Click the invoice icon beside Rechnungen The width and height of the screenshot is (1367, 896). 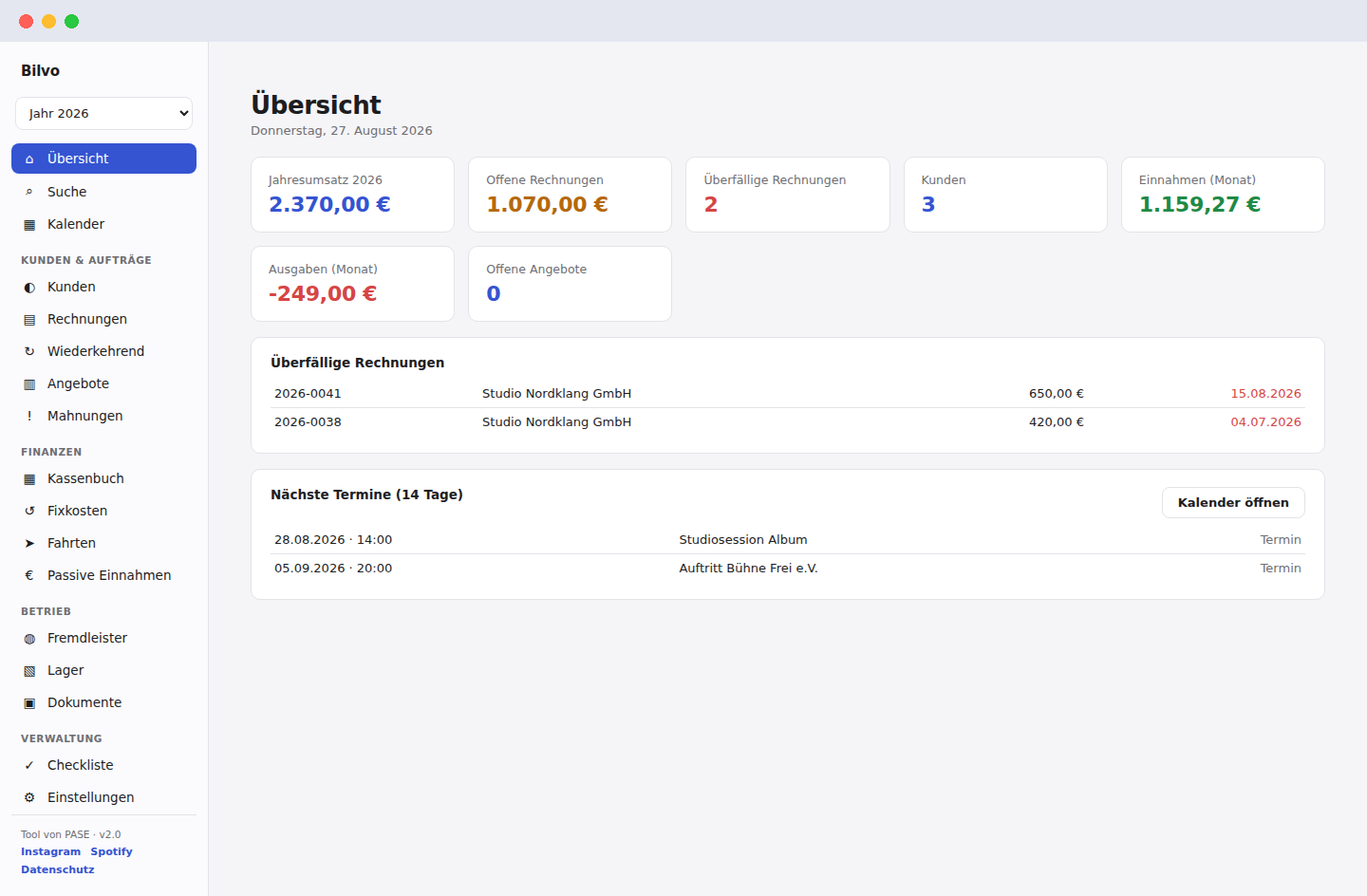click(29, 320)
